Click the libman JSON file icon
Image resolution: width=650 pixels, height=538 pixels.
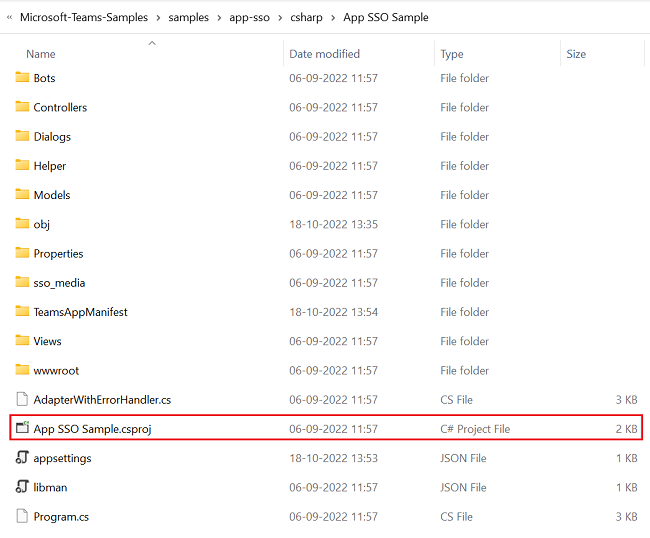[22, 487]
